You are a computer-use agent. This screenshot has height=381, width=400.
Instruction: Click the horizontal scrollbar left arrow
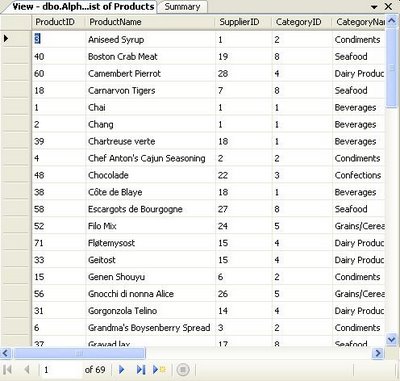coord(6,353)
